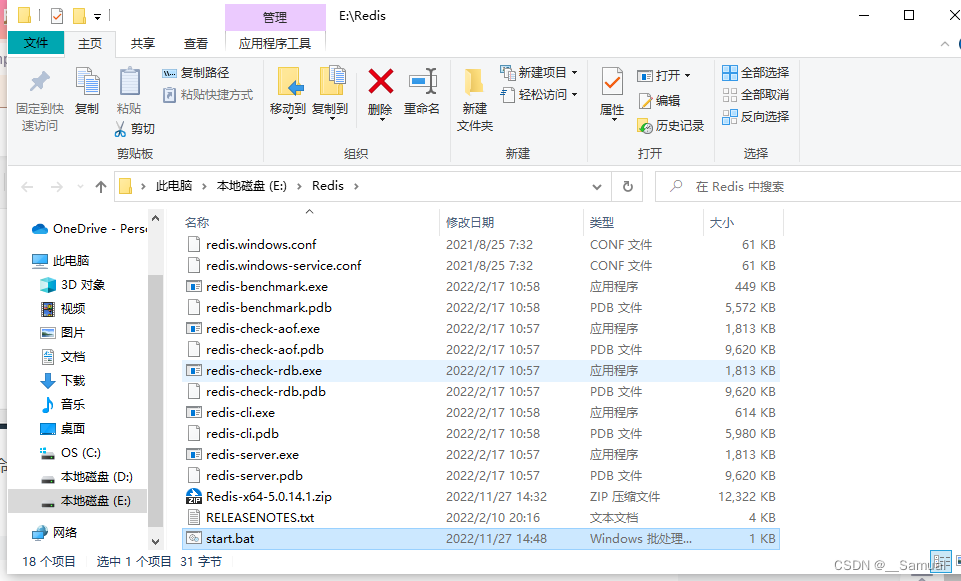
Task: Click nav pane scroll up arrow
Action: [156, 219]
